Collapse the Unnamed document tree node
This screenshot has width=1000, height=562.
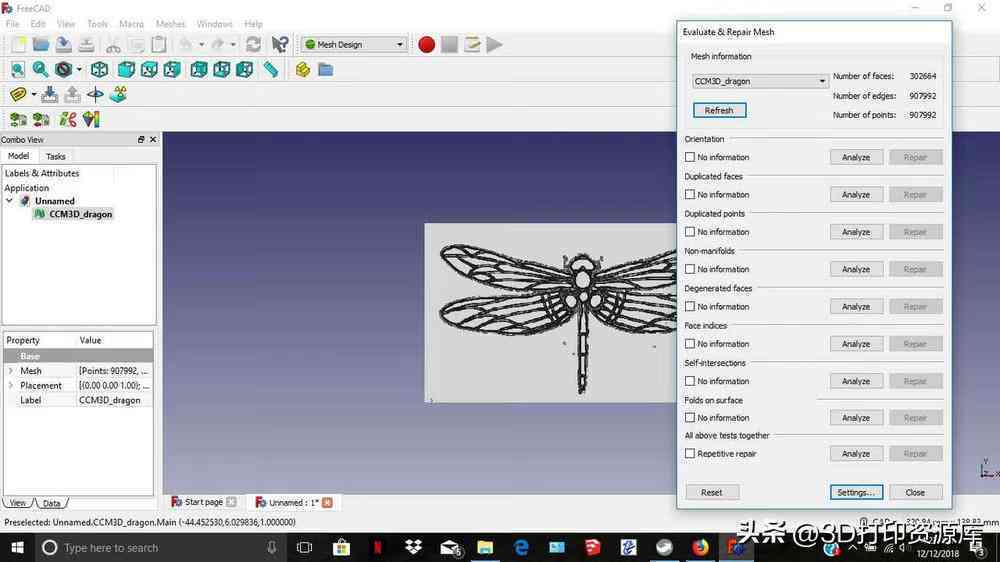click(x=10, y=201)
